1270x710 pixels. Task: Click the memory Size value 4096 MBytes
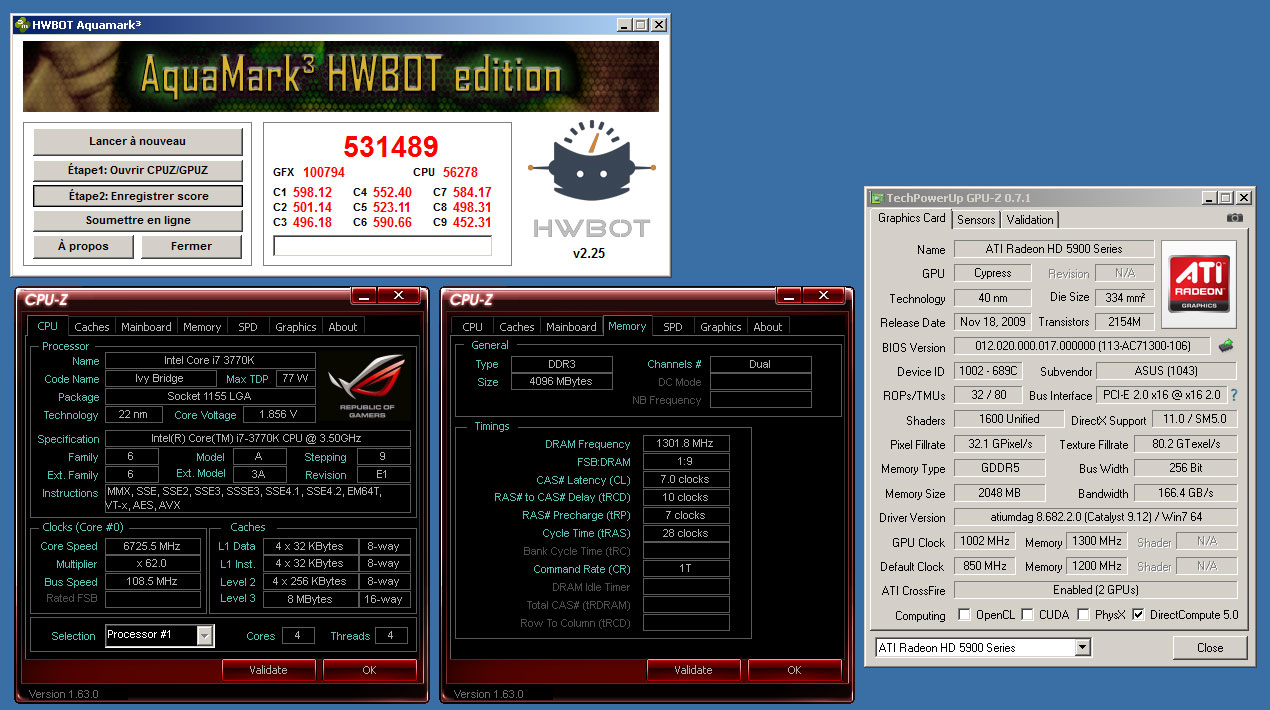(x=564, y=381)
